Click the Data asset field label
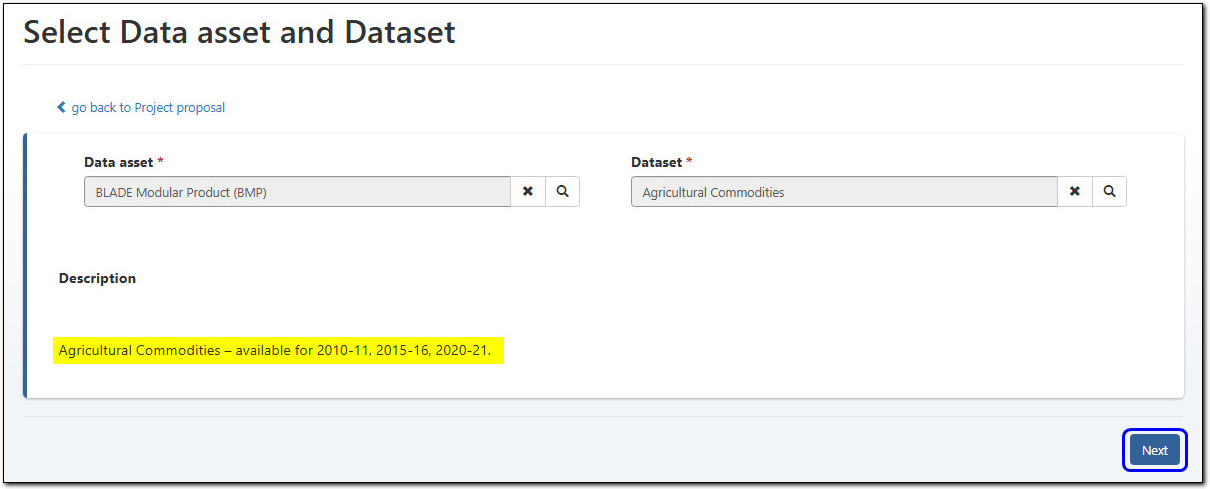 click(118, 162)
